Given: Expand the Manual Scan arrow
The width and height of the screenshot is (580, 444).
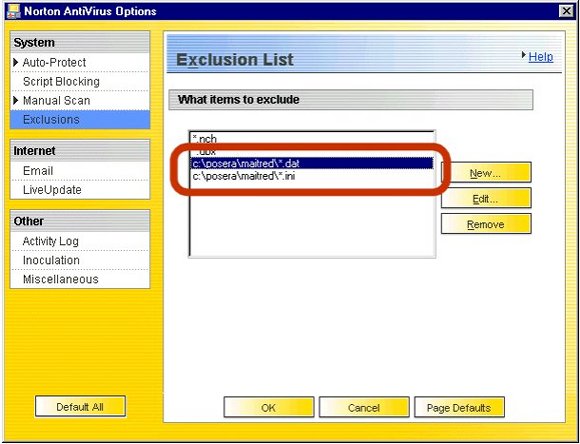Looking at the screenshot, I should pyautogui.click(x=16, y=100).
